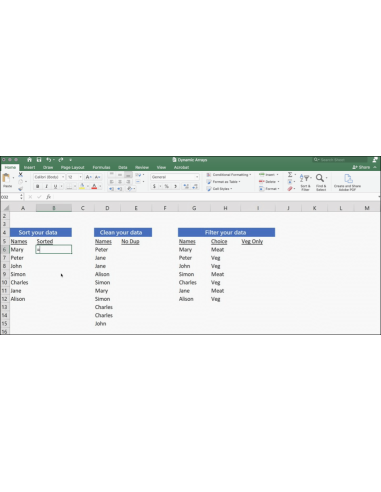Select row 10 header
The image size is (381, 492).
coord(4,282)
